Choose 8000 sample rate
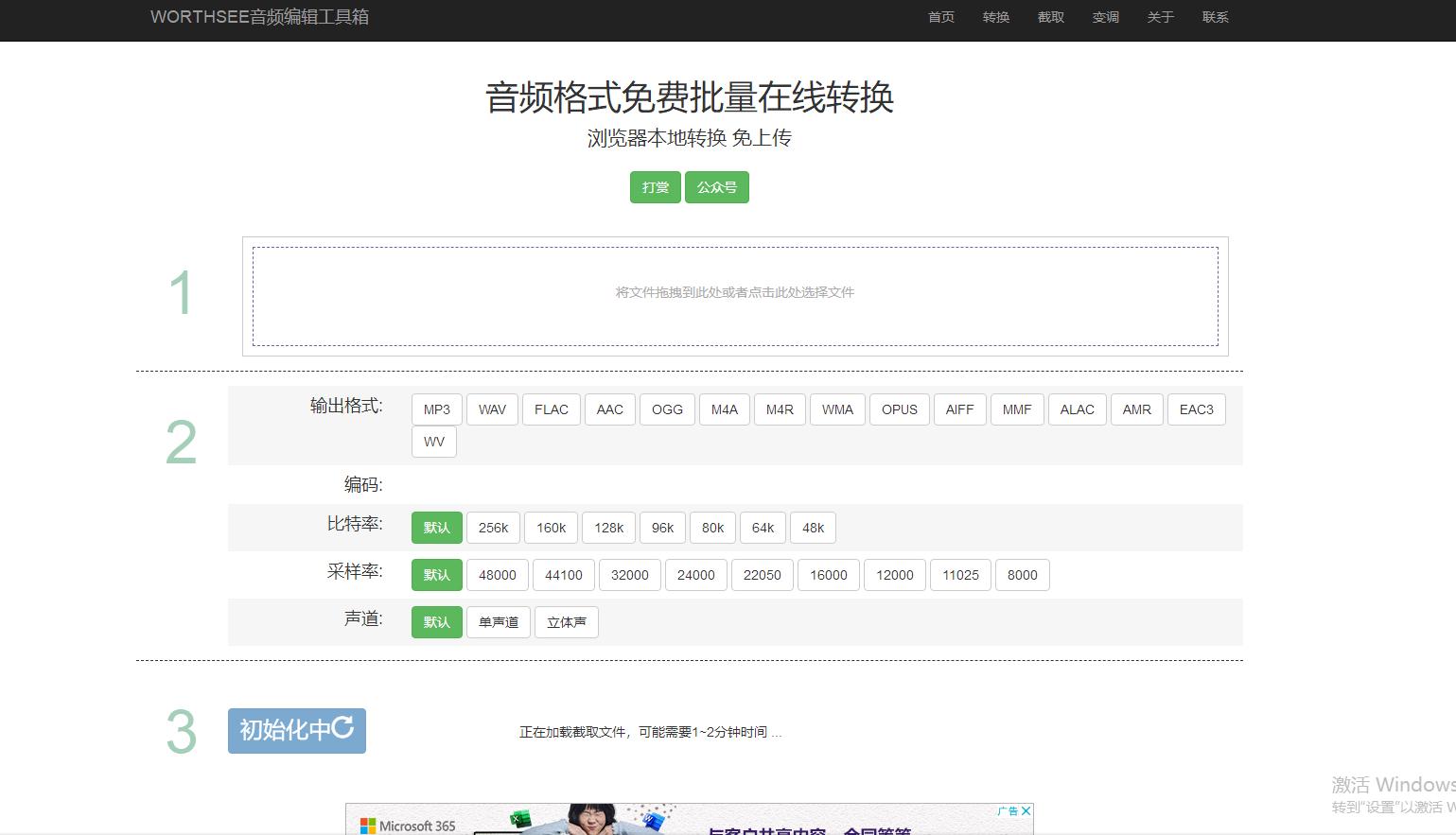 tap(1022, 575)
